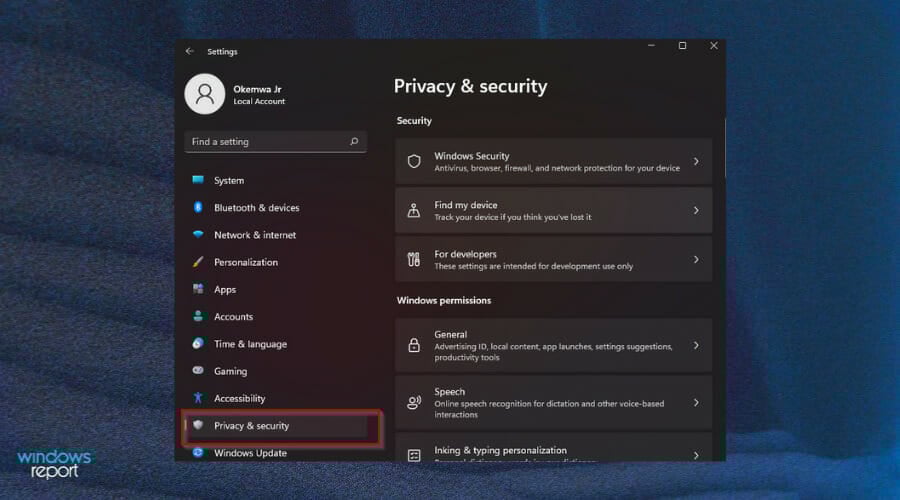Open Speech title under Windows permissions

tap(449, 392)
